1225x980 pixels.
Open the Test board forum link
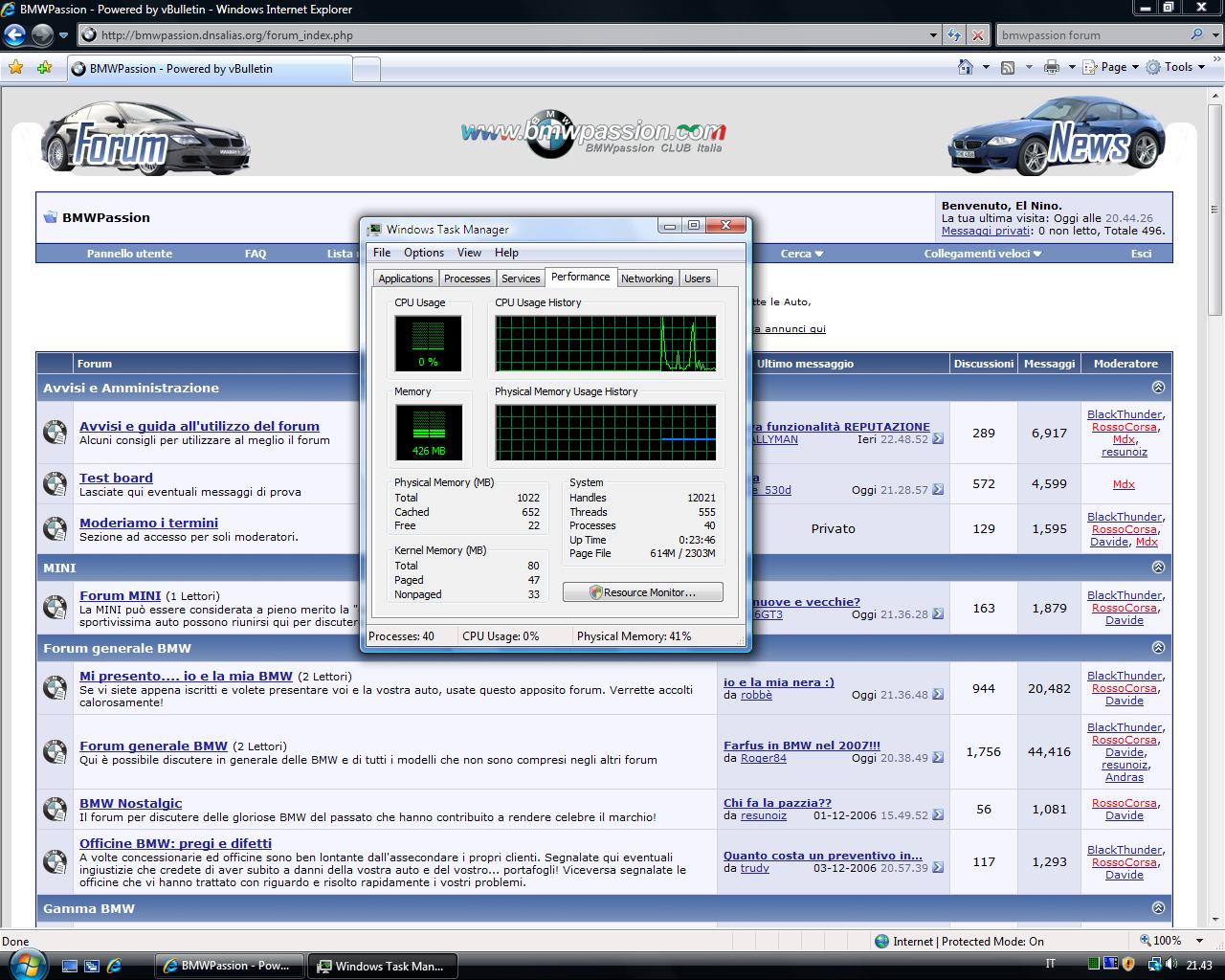[x=116, y=478]
